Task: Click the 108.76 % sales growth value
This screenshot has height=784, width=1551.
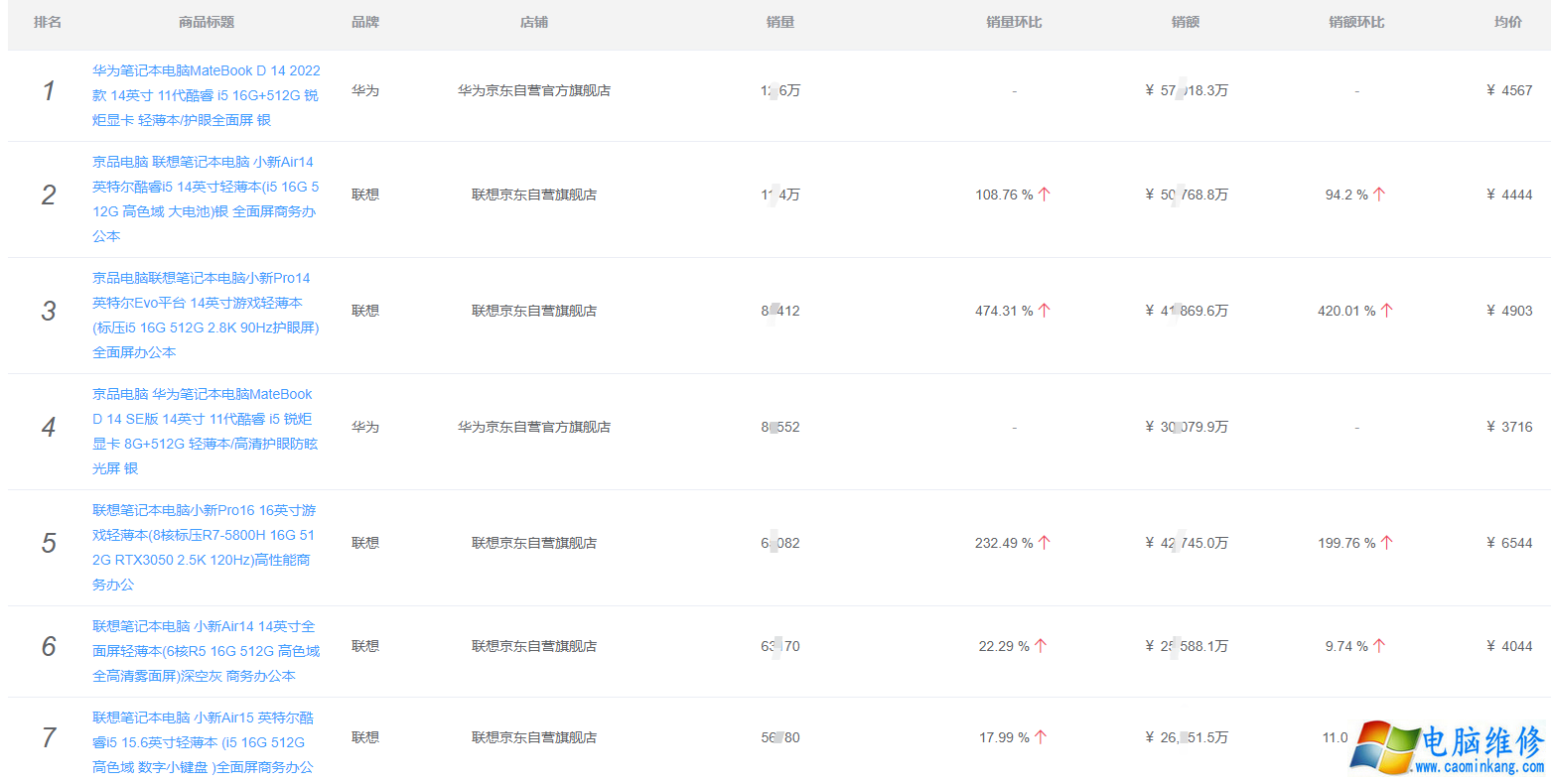Action: point(1004,195)
